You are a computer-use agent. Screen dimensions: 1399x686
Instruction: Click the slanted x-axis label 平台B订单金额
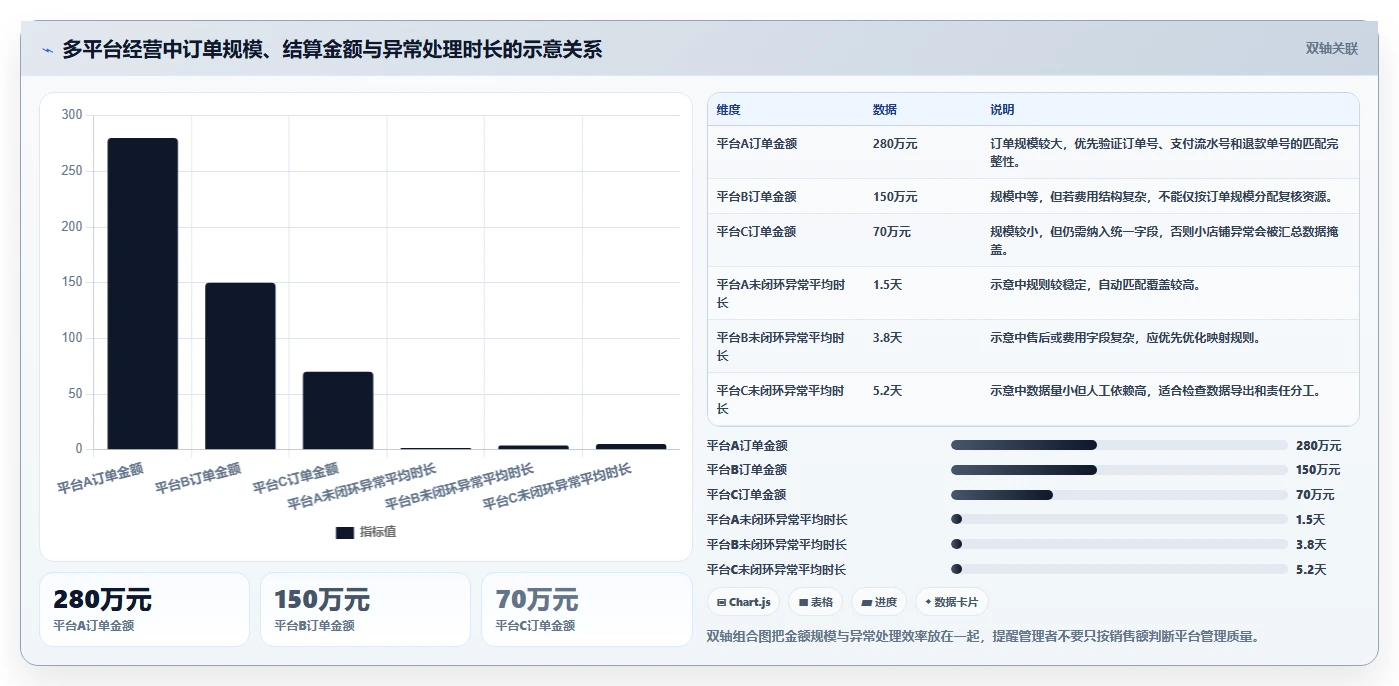click(x=198, y=478)
